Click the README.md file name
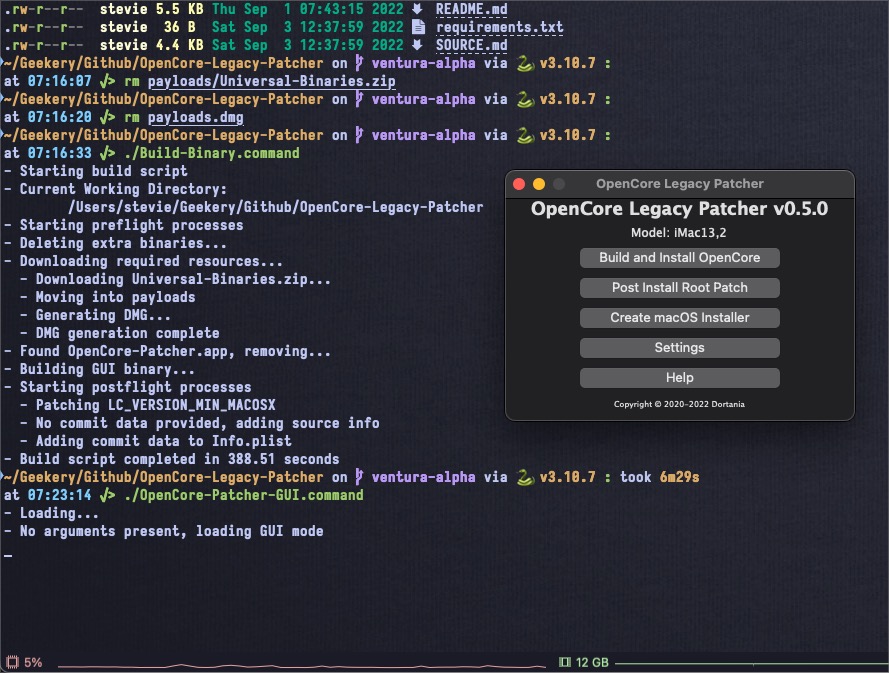 pos(472,9)
